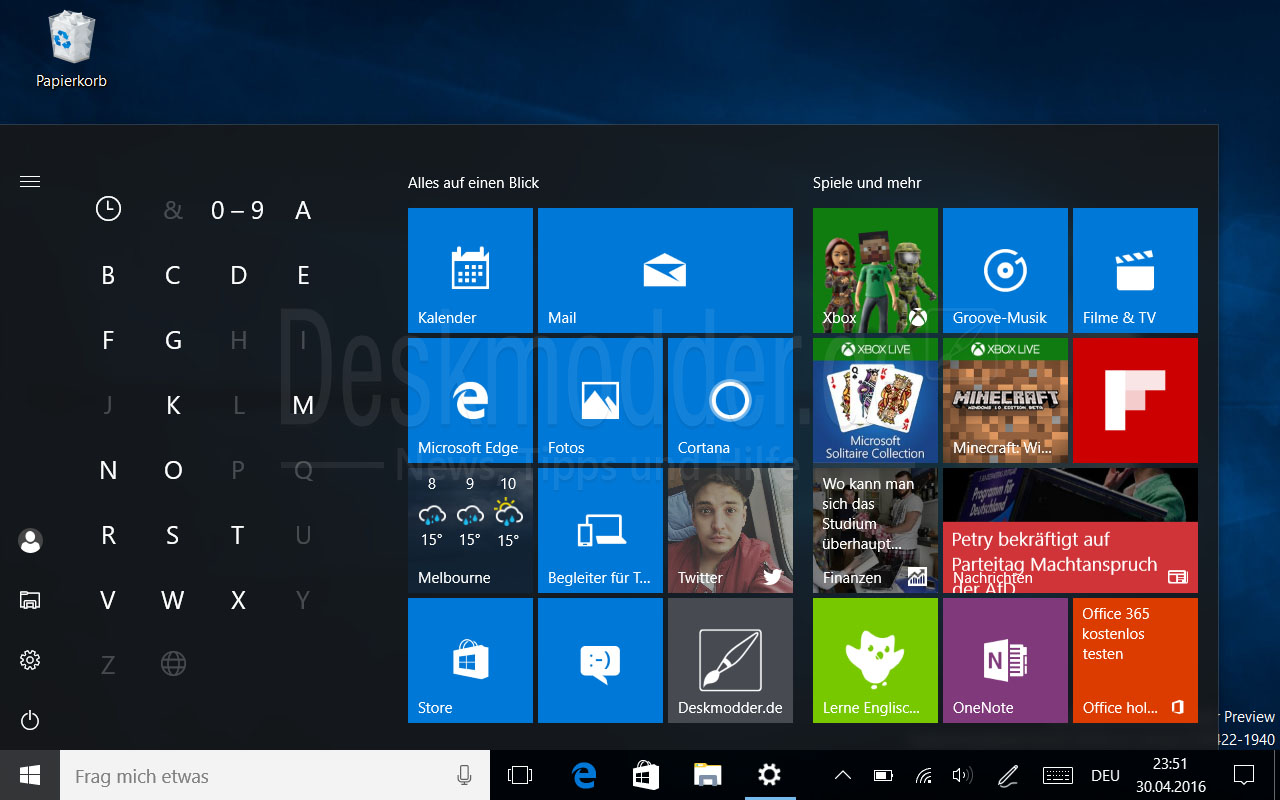The width and height of the screenshot is (1280, 800).
Task: Open Begleiter für Telefon tile
Action: (x=600, y=530)
